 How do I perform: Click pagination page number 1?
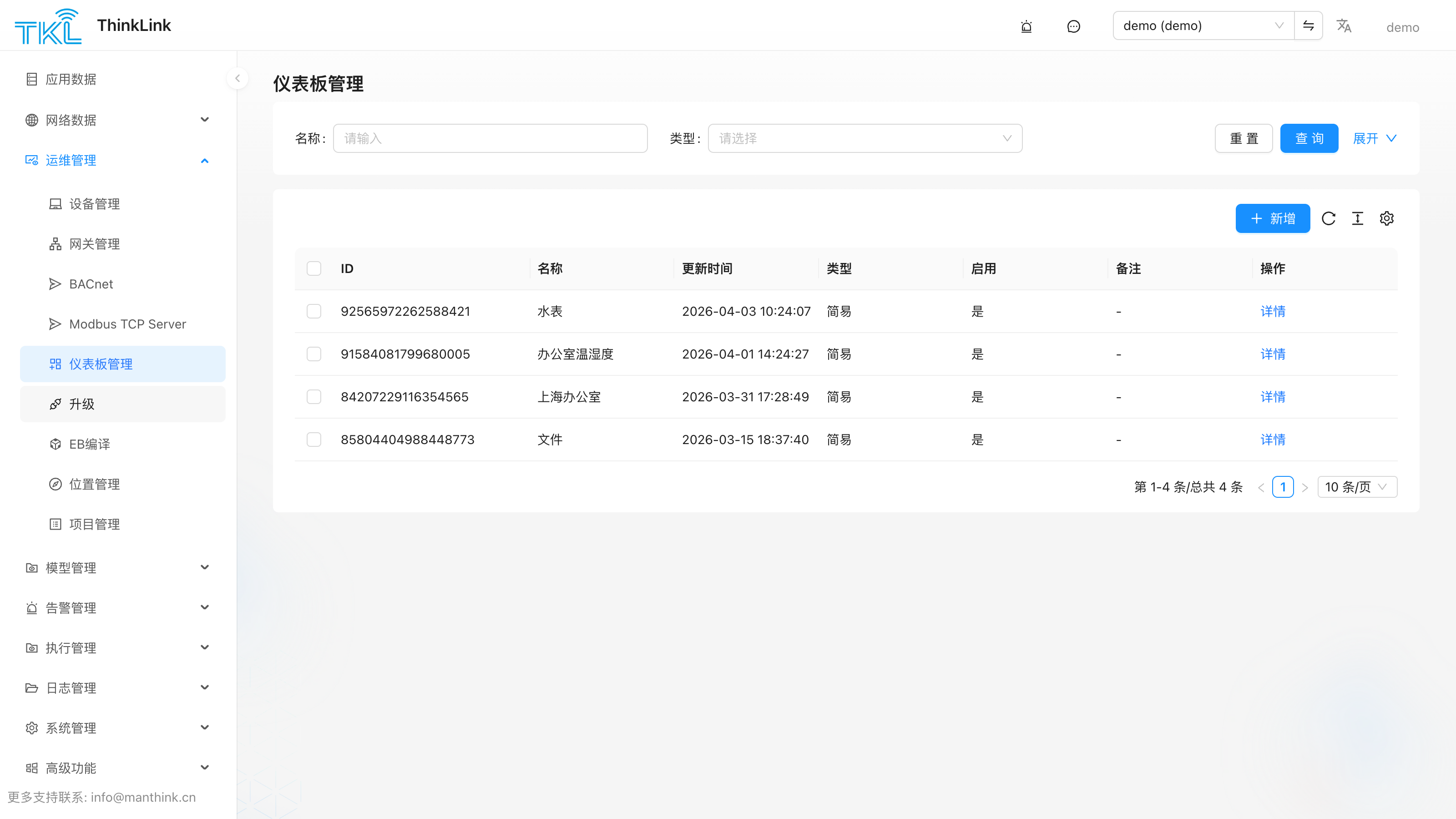tap(1283, 487)
